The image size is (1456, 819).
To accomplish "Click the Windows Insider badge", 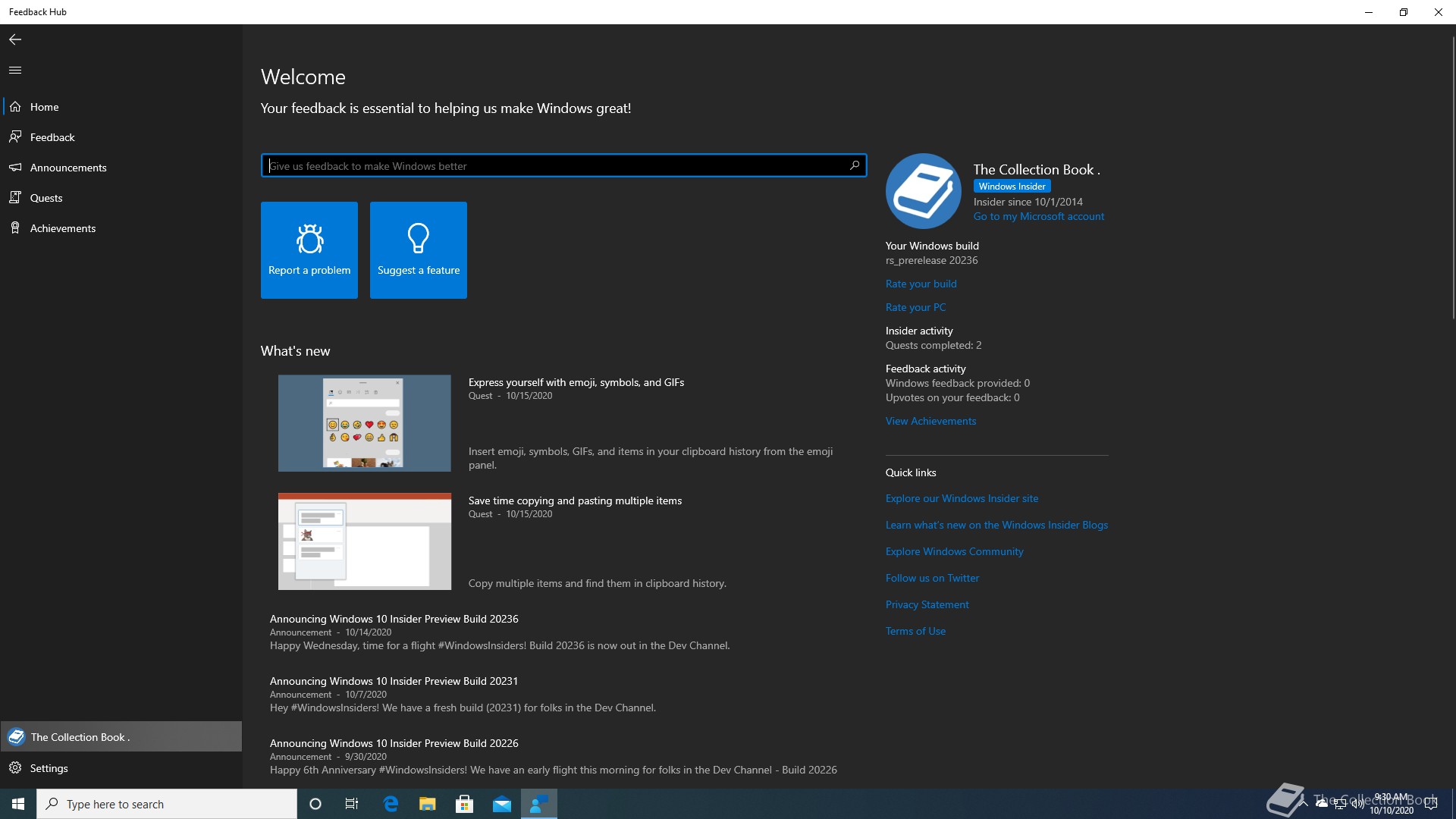I will click(1012, 186).
